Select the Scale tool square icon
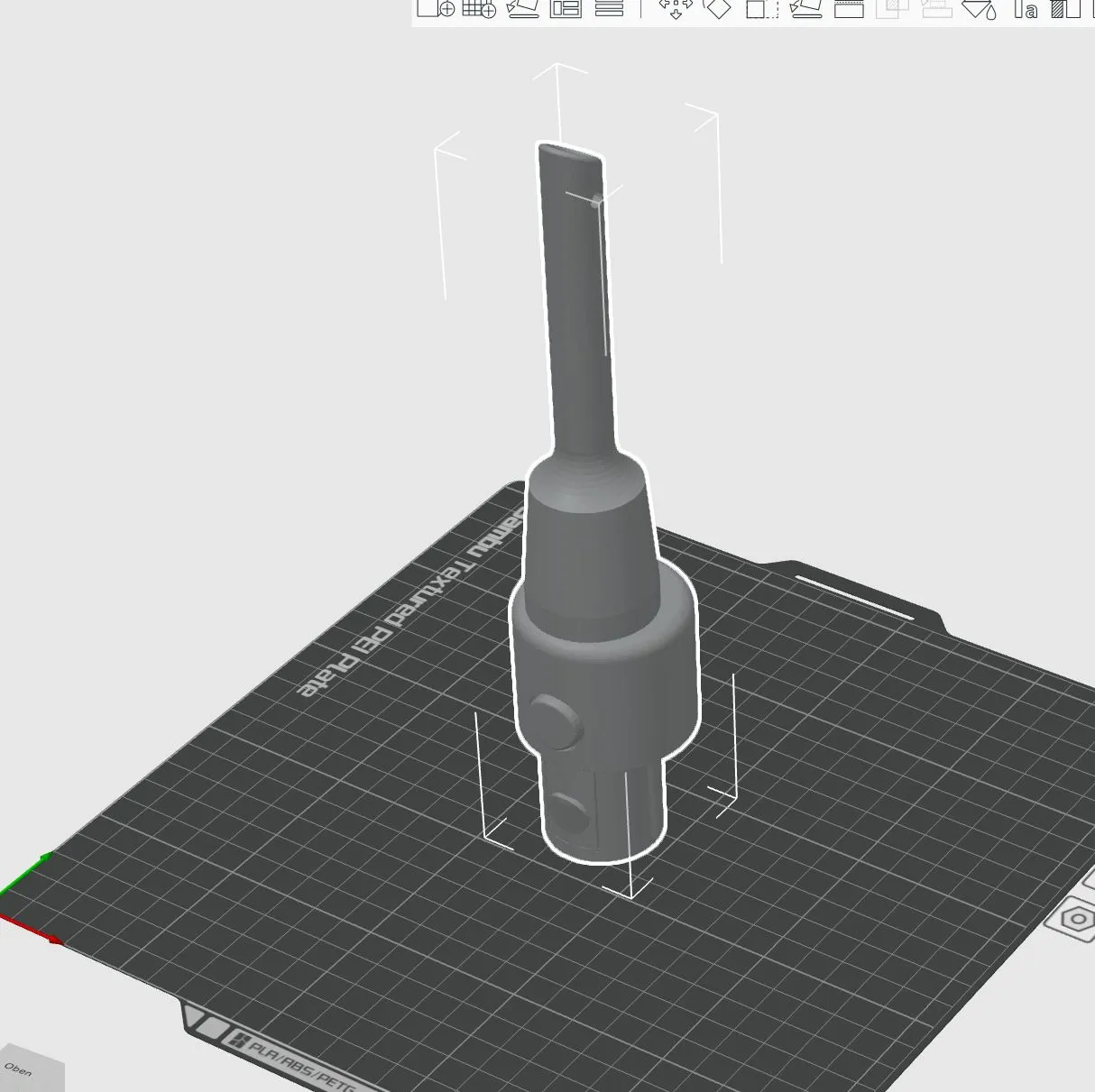Image resolution: width=1095 pixels, height=1092 pixels. 761,8
